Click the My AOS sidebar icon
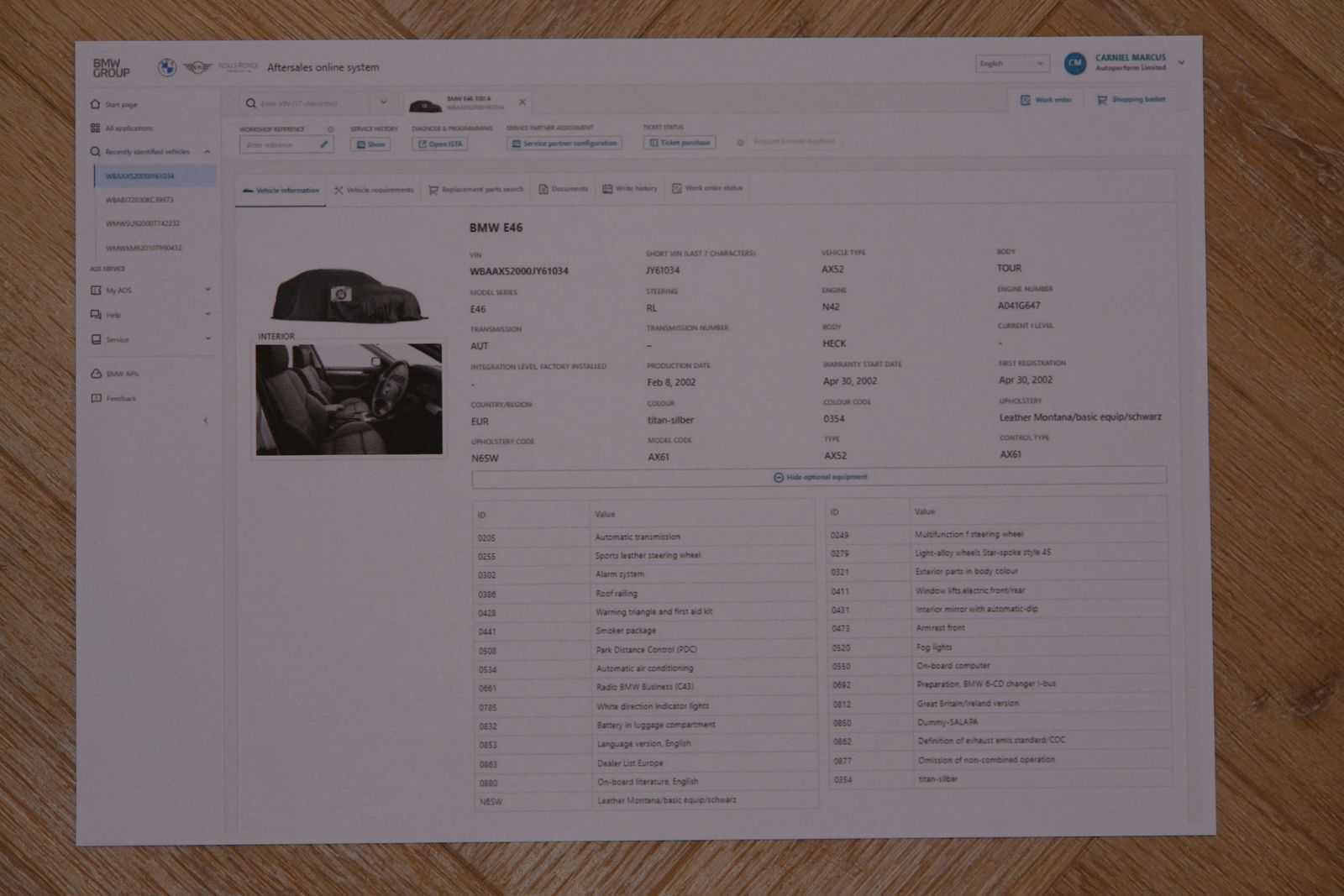Image resolution: width=1344 pixels, height=896 pixels. [x=96, y=291]
